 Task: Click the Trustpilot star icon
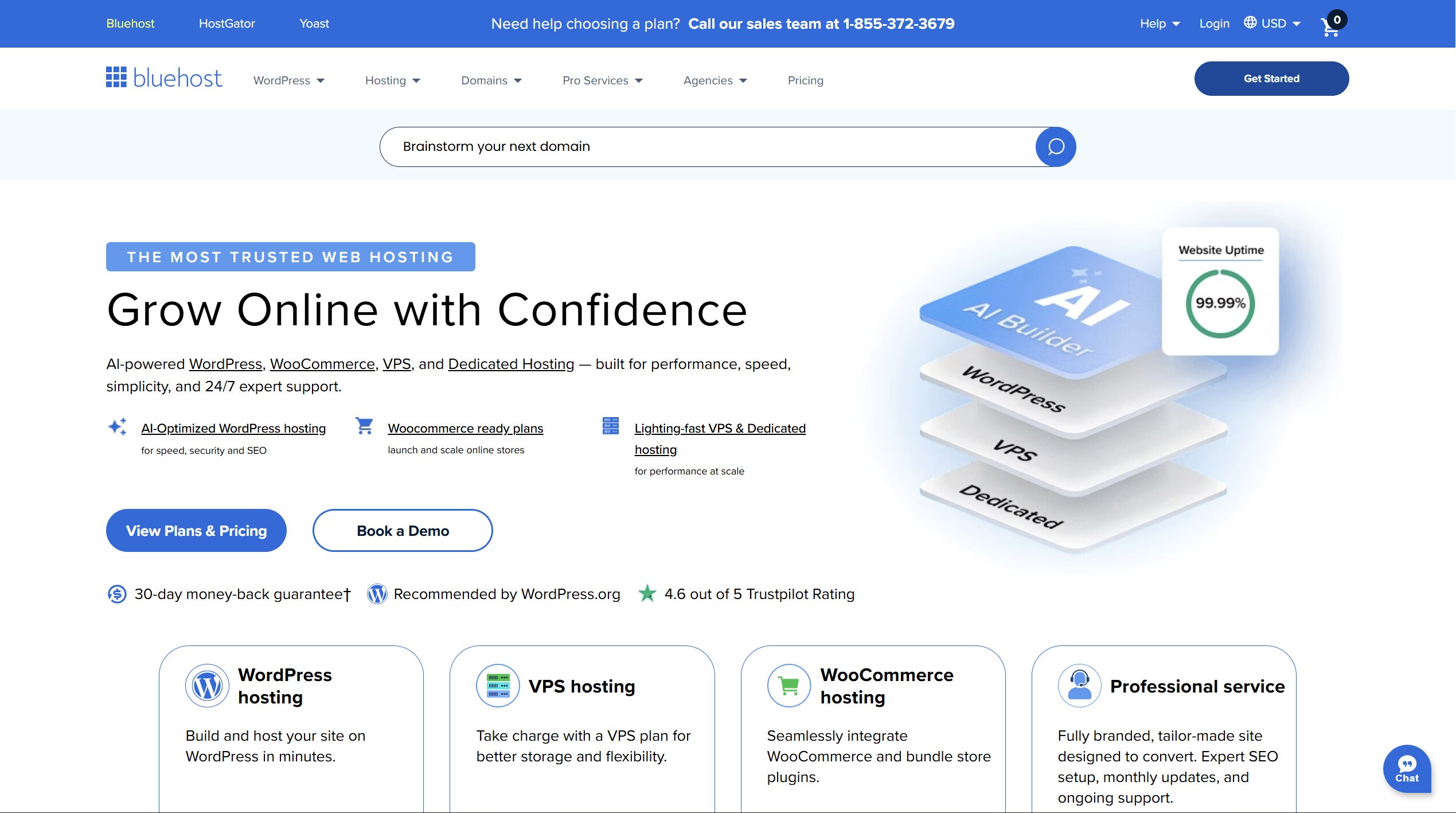tap(647, 594)
